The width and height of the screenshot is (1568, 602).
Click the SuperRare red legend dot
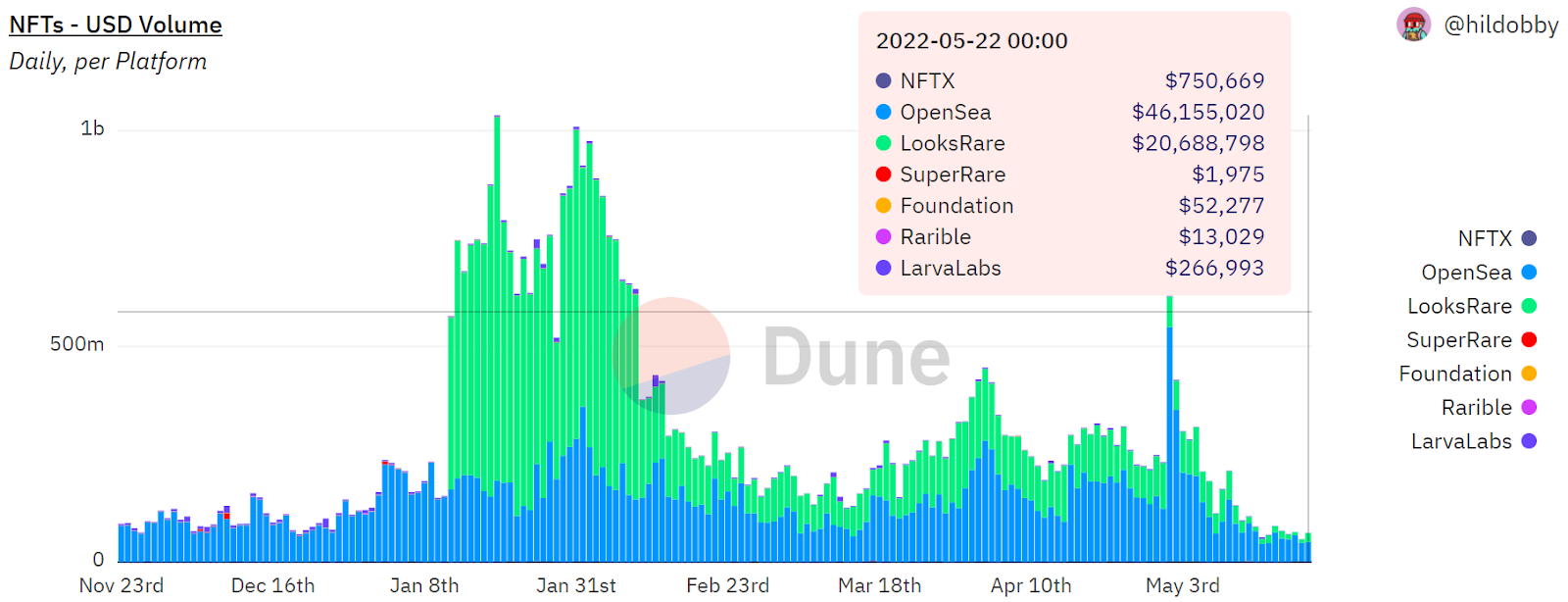point(1529,340)
